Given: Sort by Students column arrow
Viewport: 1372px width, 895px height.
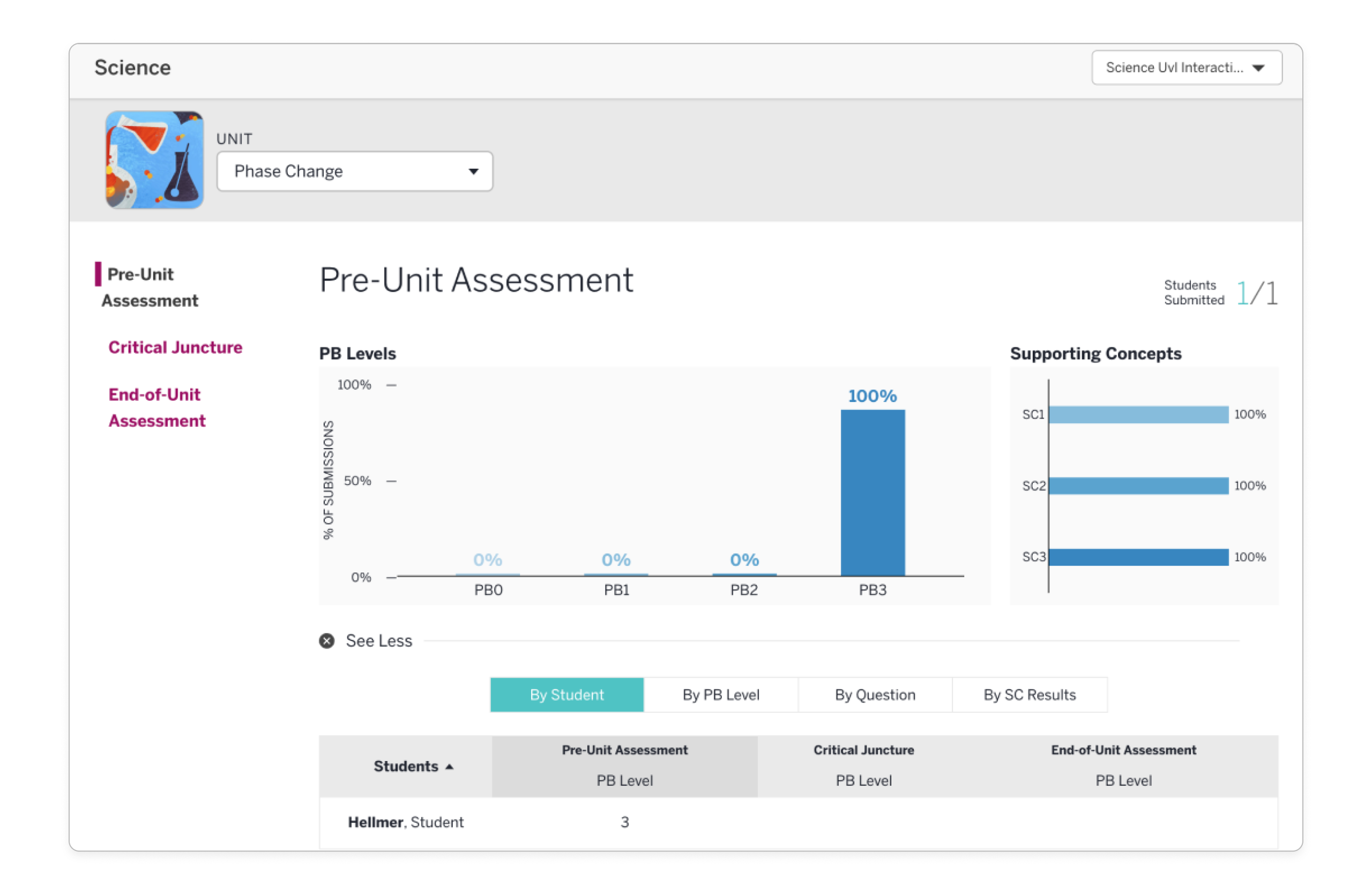Looking at the screenshot, I should pyautogui.click(x=449, y=766).
